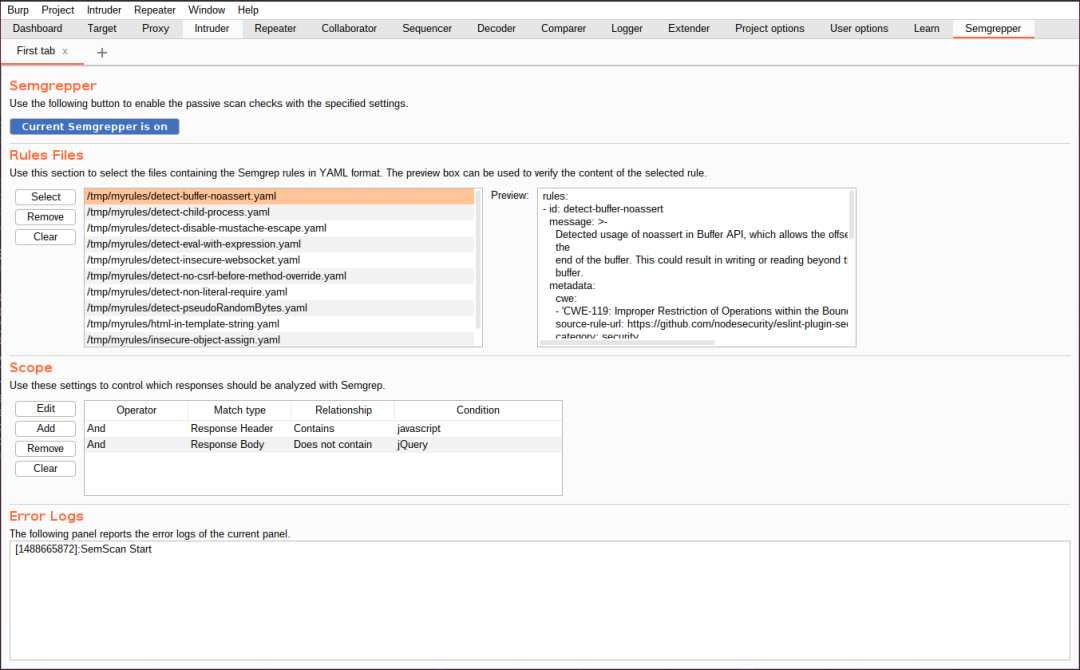This screenshot has height=670, width=1080.
Task: Switch to the Sequencer tab
Action: [427, 28]
